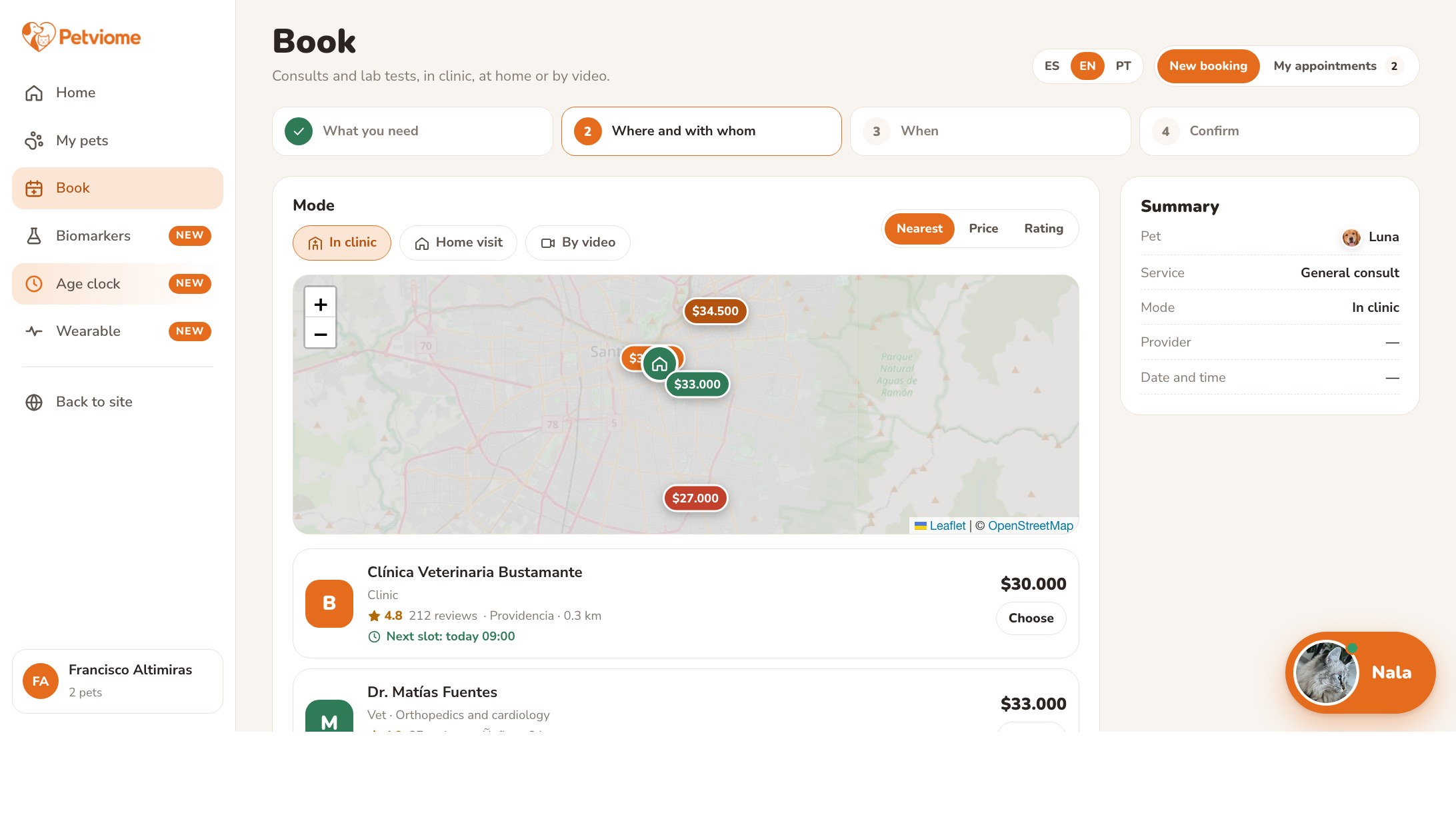The width and height of the screenshot is (1456, 819).
Task: Select the $34.500 map price pin
Action: click(715, 311)
